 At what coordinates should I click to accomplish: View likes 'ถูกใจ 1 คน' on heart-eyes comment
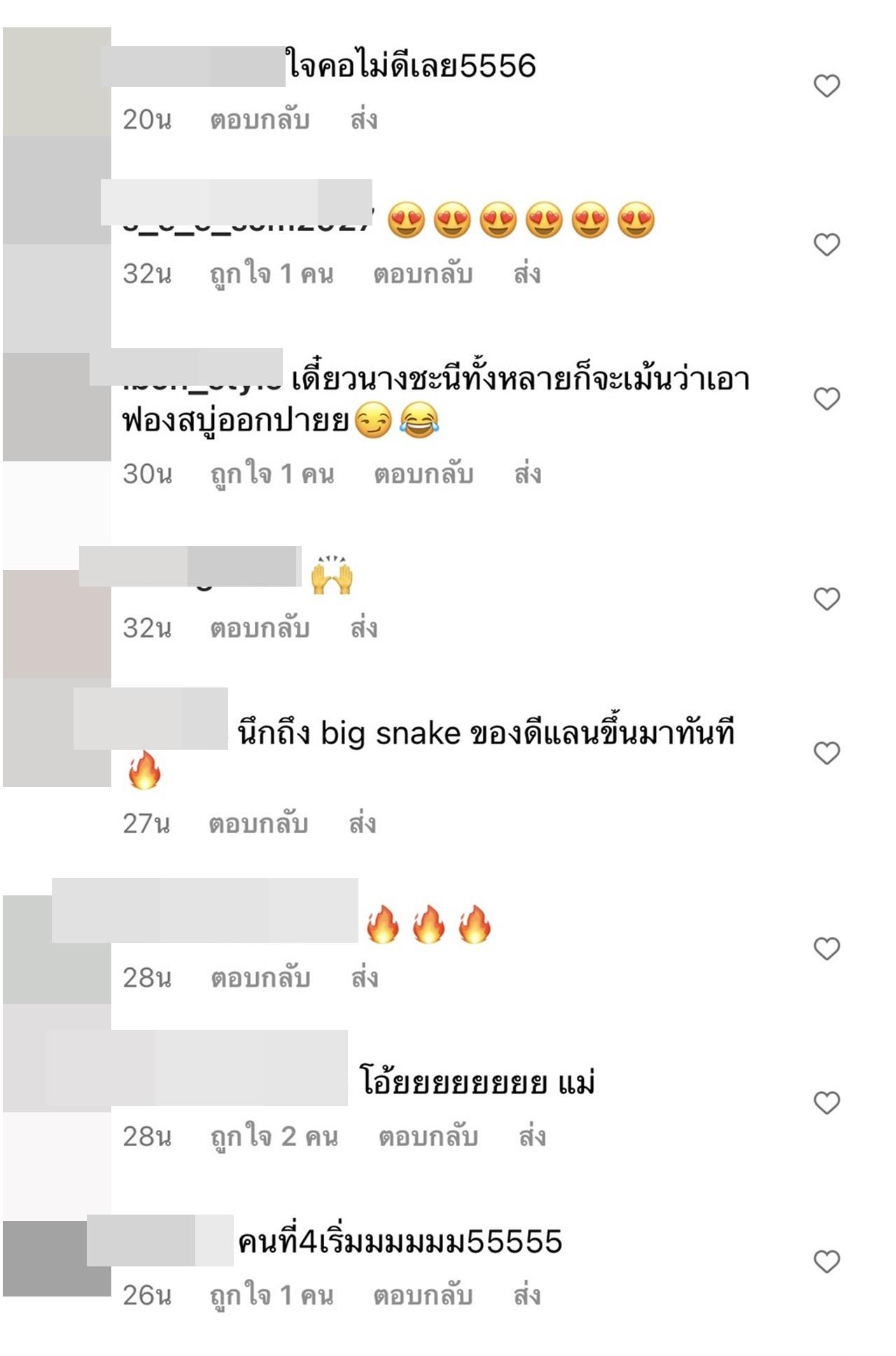pyautogui.click(x=272, y=274)
